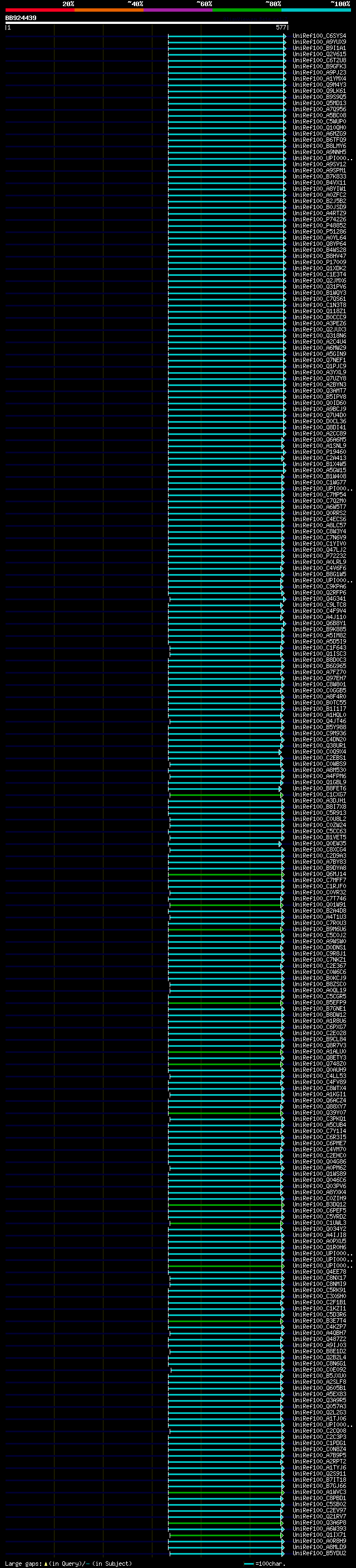This screenshot has width=356, height=1568.
Task: Select hit label UniRef100_A9SV12
Action: (x=319, y=164)
